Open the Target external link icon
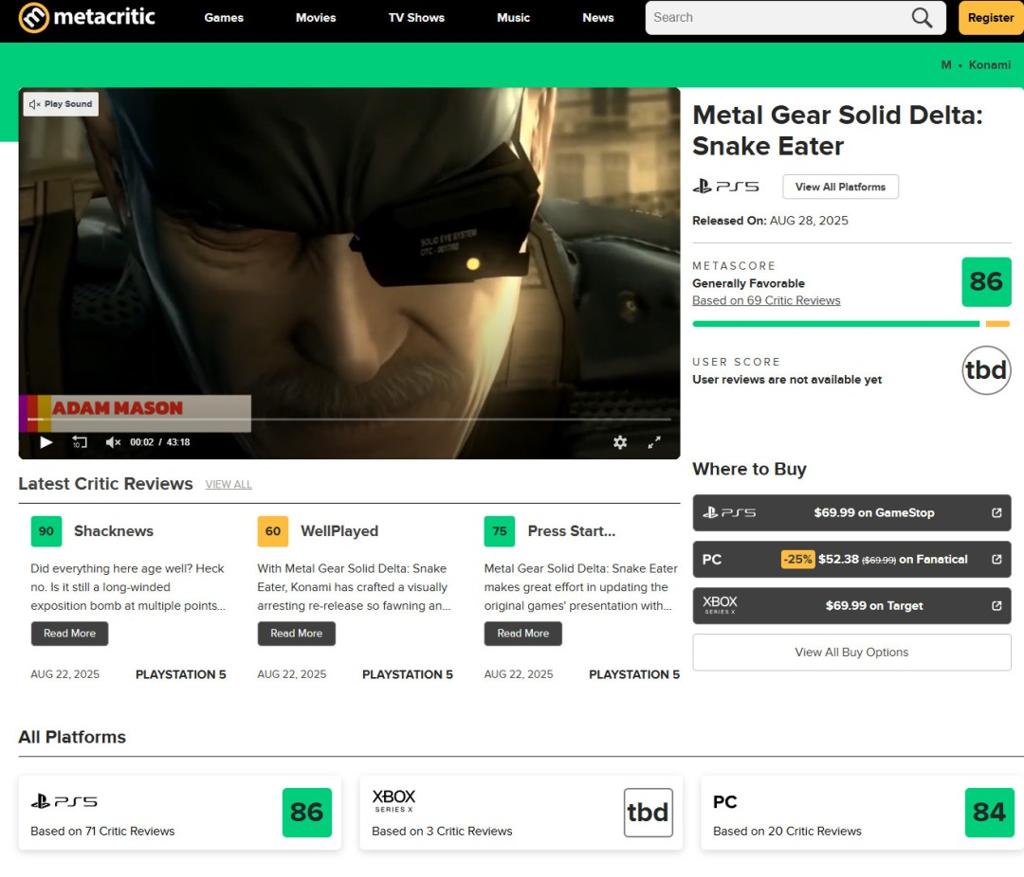The height and width of the screenshot is (877, 1024). click(996, 606)
